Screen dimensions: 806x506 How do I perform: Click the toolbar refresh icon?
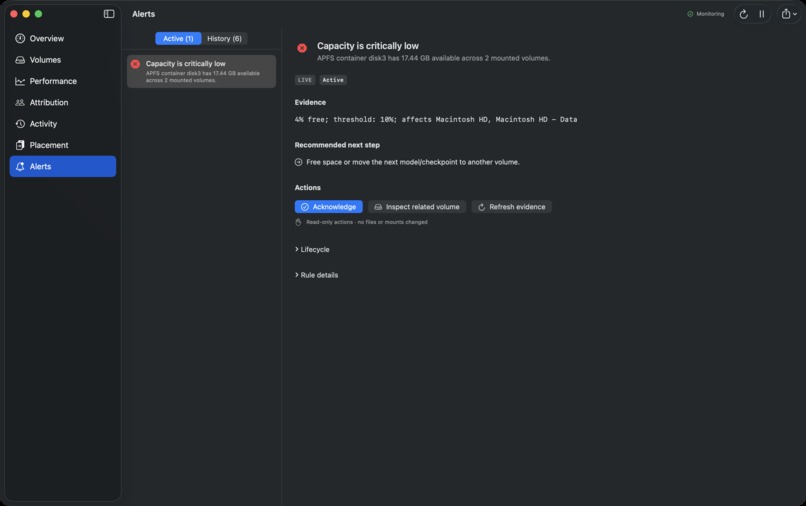pyautogui.click(x=743, y=14)
